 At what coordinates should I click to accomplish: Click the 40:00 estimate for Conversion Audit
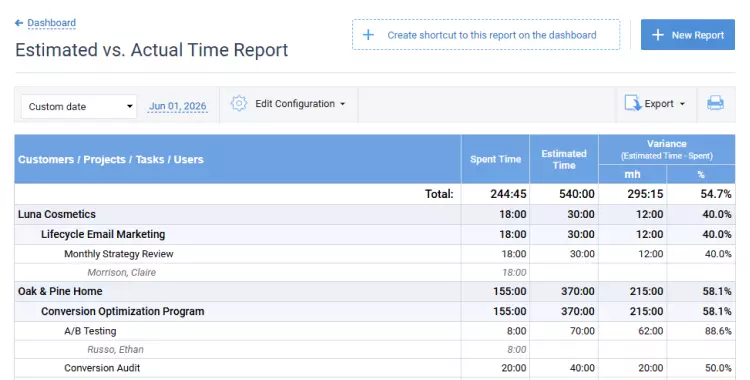click(x=582, y=368)
